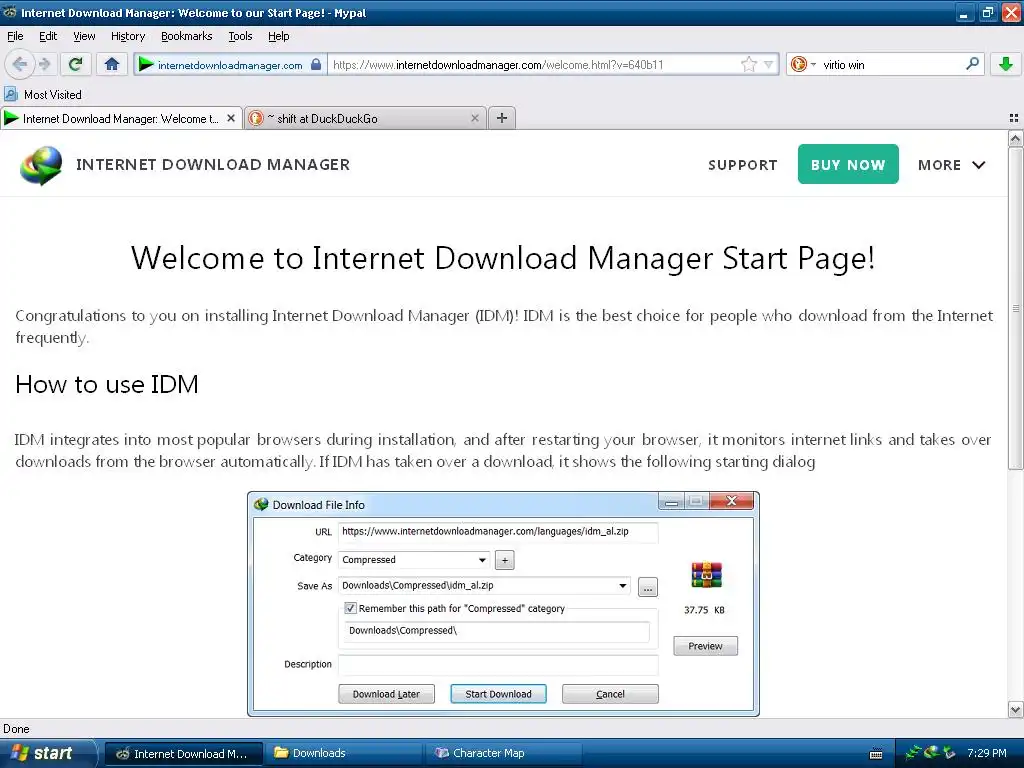Open the File menu
This screenshot has width=1024, height=768.
click(15, 37)
